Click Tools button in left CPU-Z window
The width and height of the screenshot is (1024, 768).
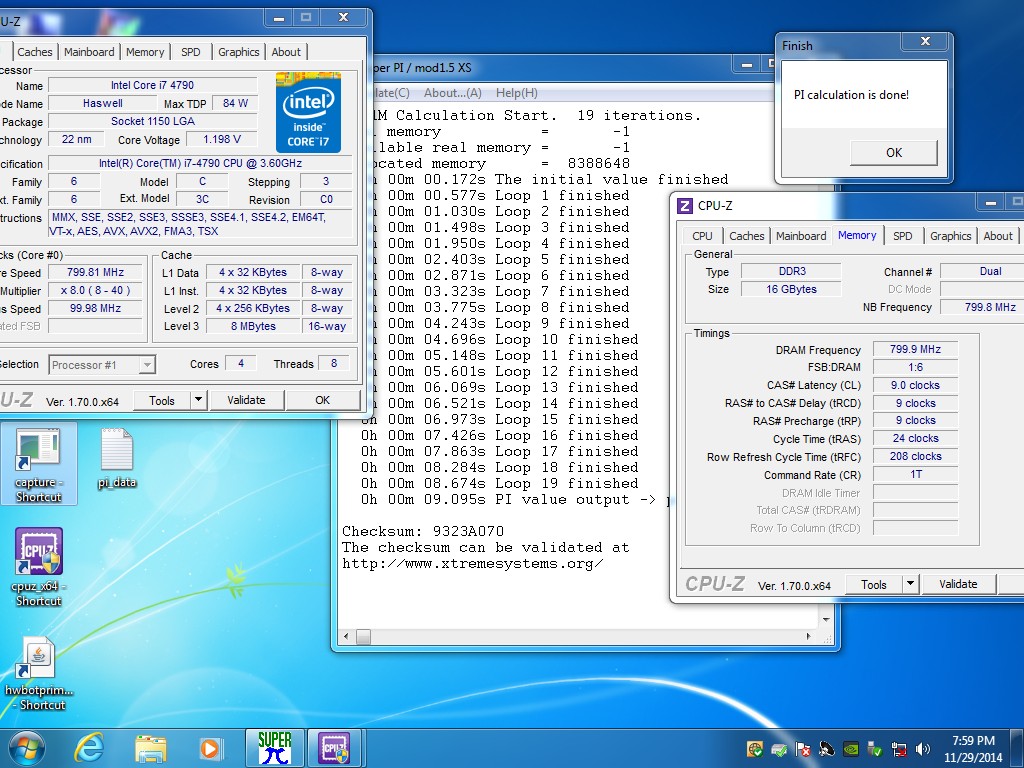click(x=161, y=400)
